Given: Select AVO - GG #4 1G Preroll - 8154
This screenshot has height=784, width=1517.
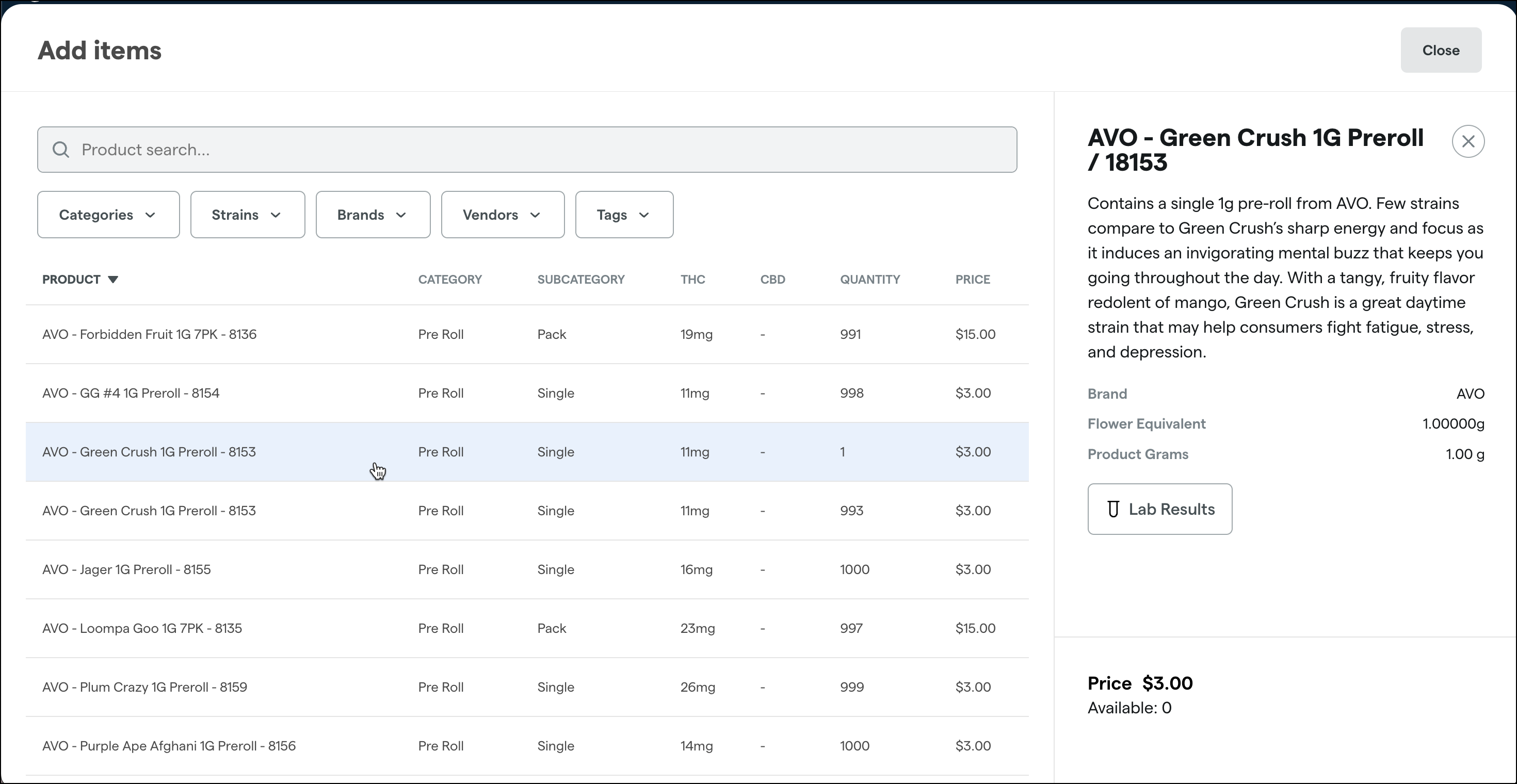Looking at the screenshot, I should click(527, 393).
